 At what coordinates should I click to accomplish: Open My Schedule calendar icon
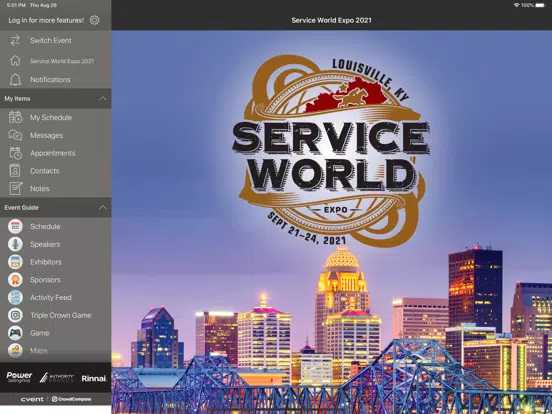tap(15, 117)
